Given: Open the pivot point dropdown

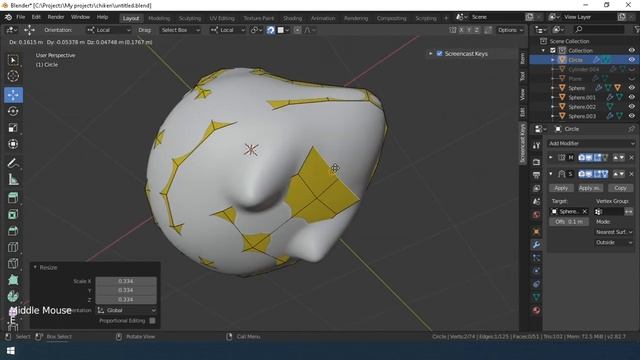Looking at the screenshot, I should pyautogui.click(x=256, y=30).
